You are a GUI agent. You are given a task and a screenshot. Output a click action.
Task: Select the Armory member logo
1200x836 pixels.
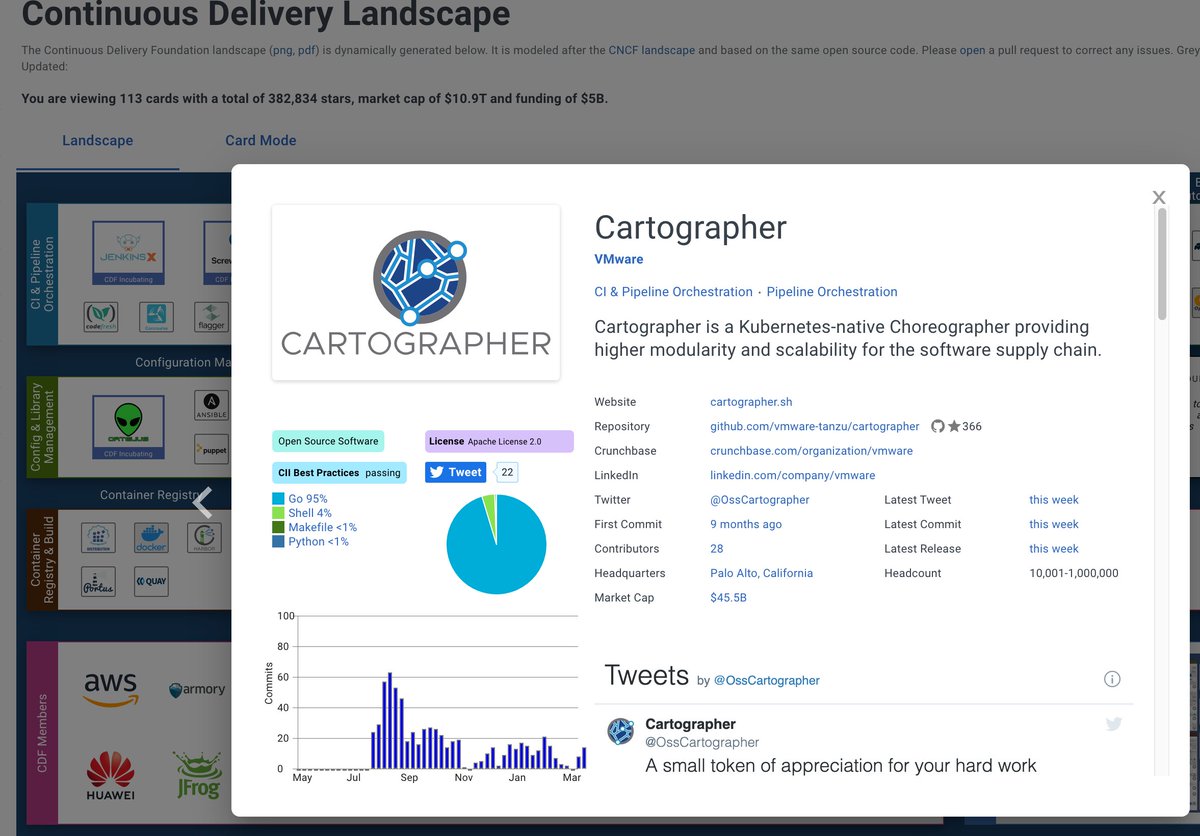coord(197,690)
